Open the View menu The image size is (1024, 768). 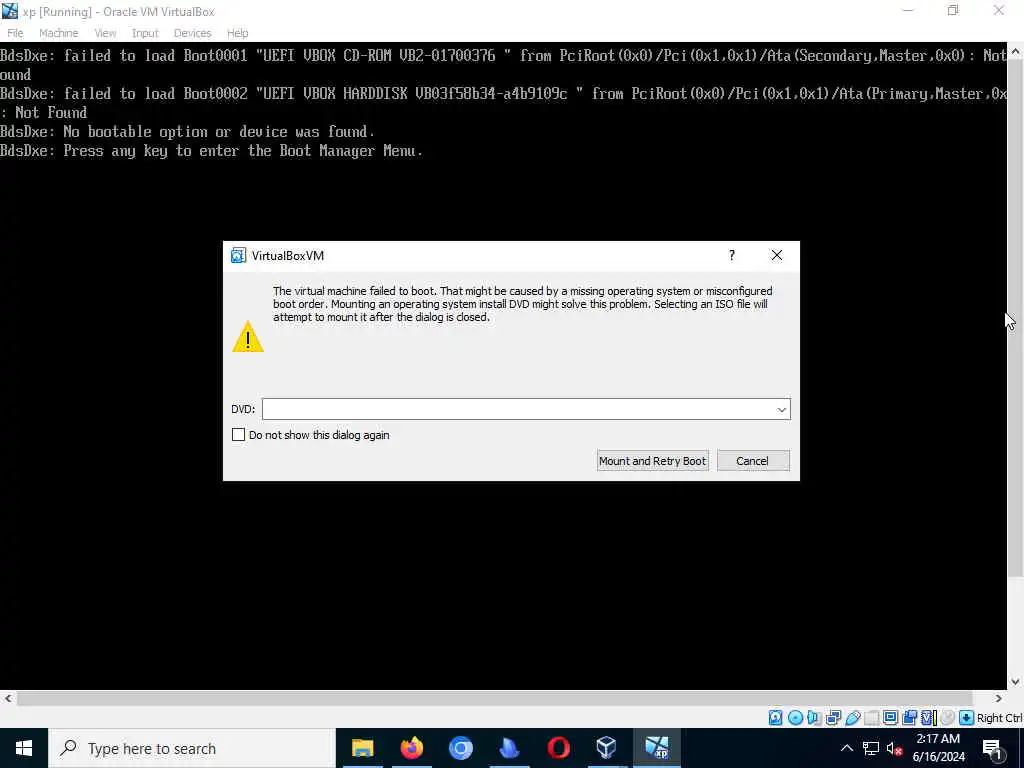click(x=104, y=33)
